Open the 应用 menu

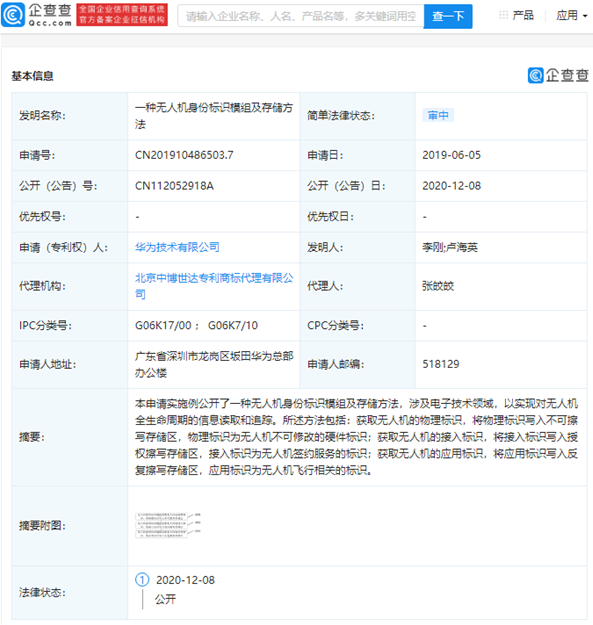[567, 16]
